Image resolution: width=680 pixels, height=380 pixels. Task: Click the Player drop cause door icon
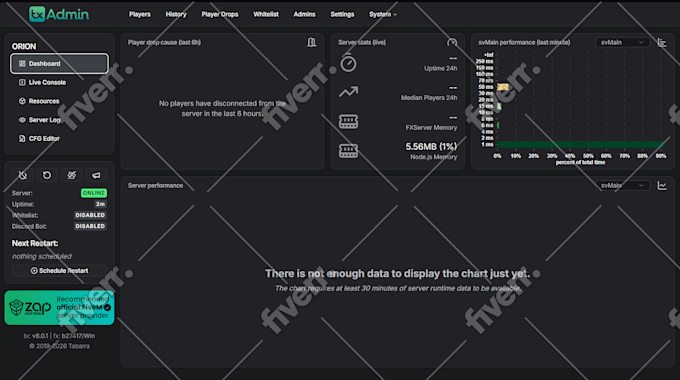point(311,42)
